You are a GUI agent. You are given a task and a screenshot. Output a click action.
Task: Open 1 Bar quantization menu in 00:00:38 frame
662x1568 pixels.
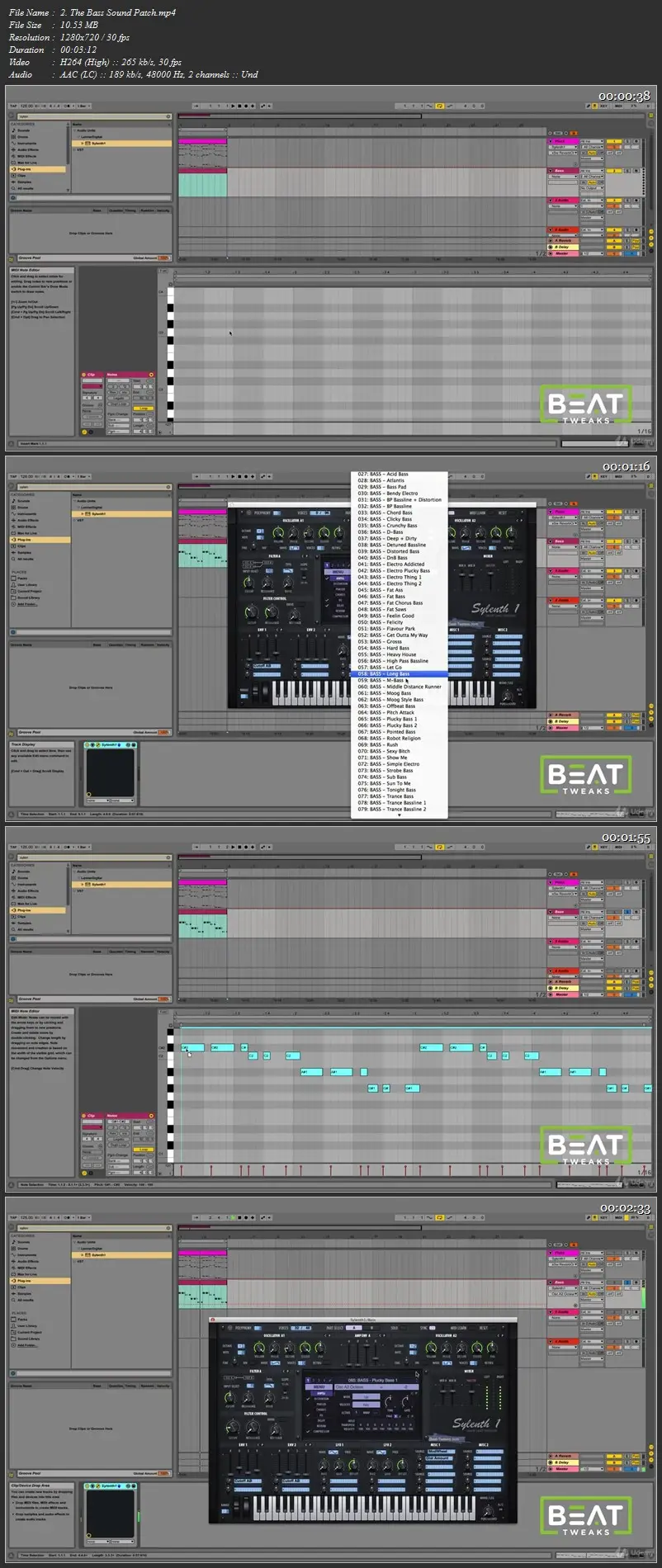pos(83,106)
